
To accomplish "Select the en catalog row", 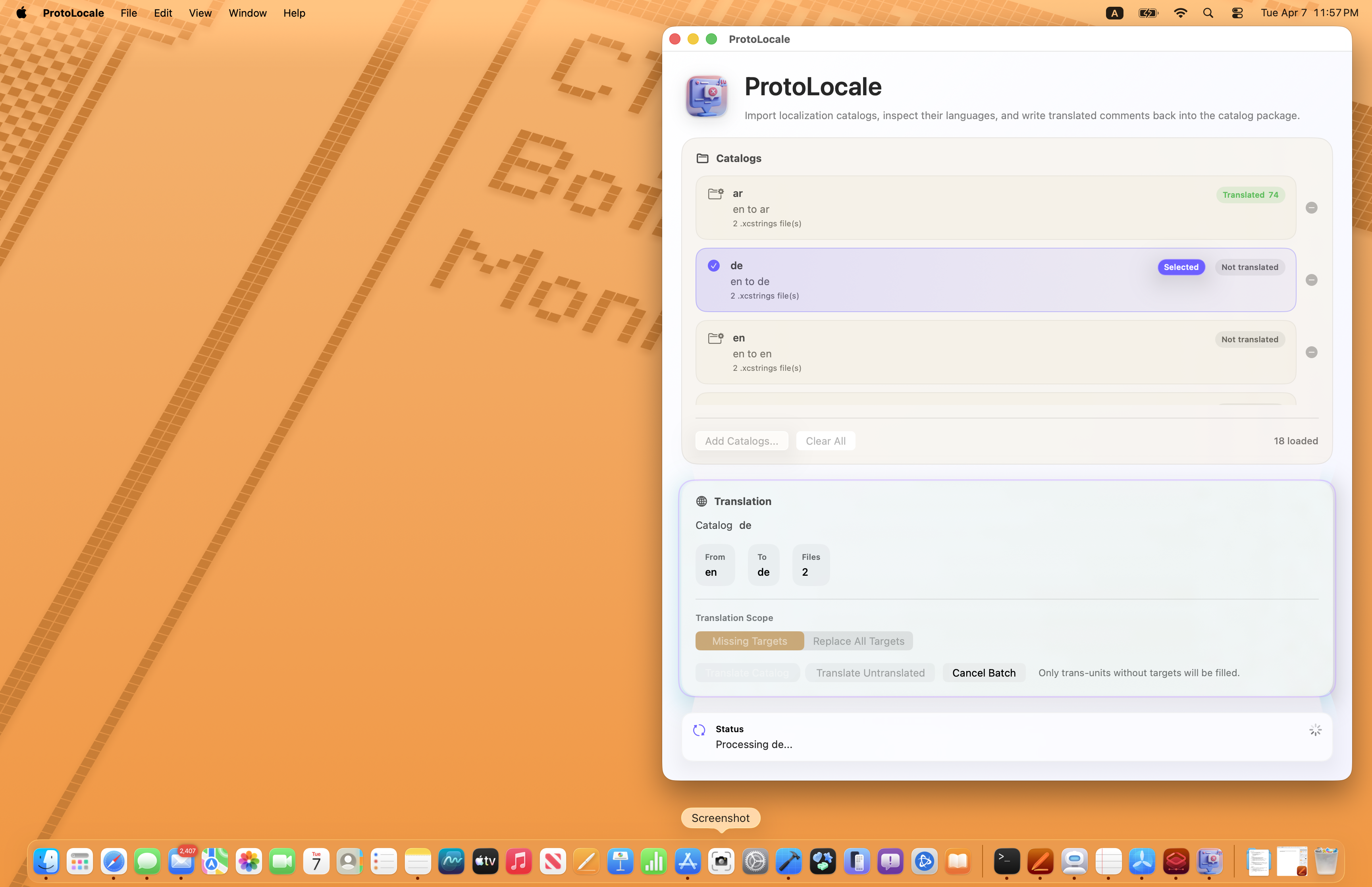I will click(967, 353).
